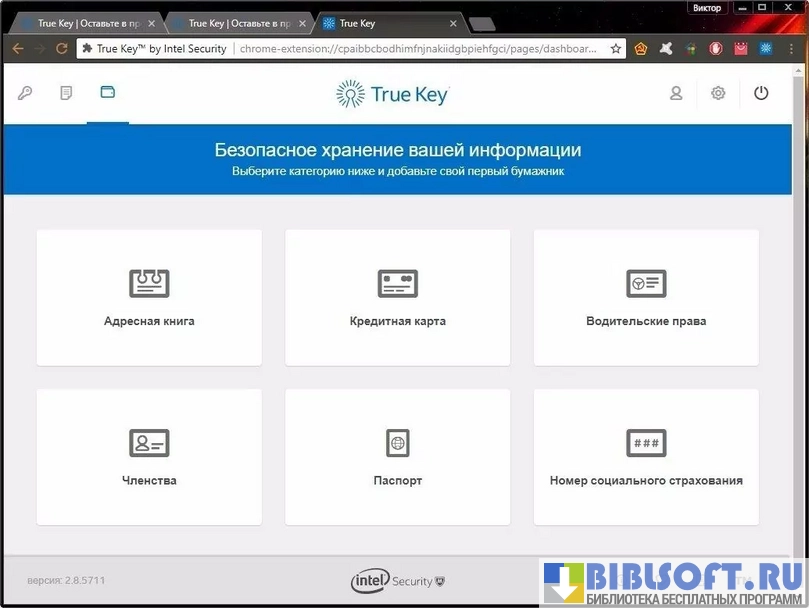Click the True Key logo
Image resolution: width=809 pixels, height=608 pixels.
392,94
